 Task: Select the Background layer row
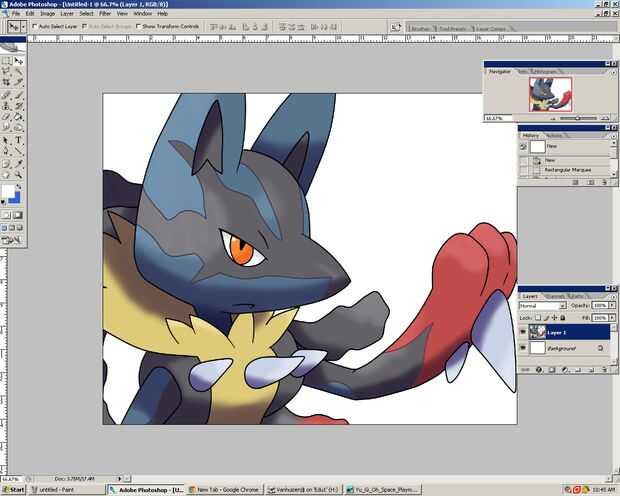[565, 348]
